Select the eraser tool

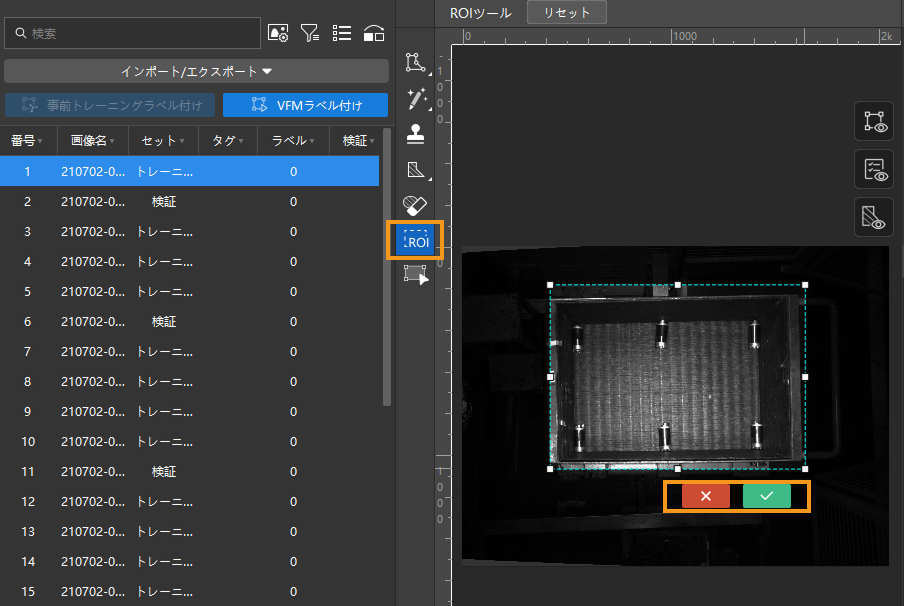pos(416,205)
